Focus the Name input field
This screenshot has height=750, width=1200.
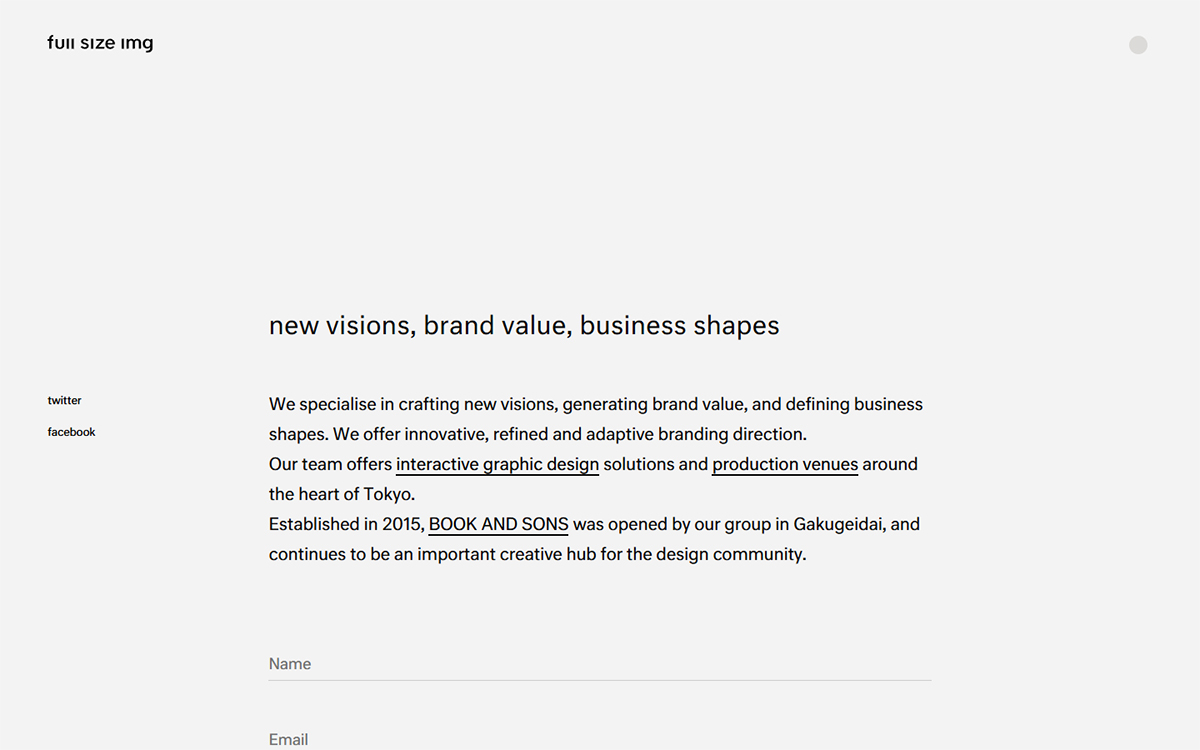click(x=600, y=664)
